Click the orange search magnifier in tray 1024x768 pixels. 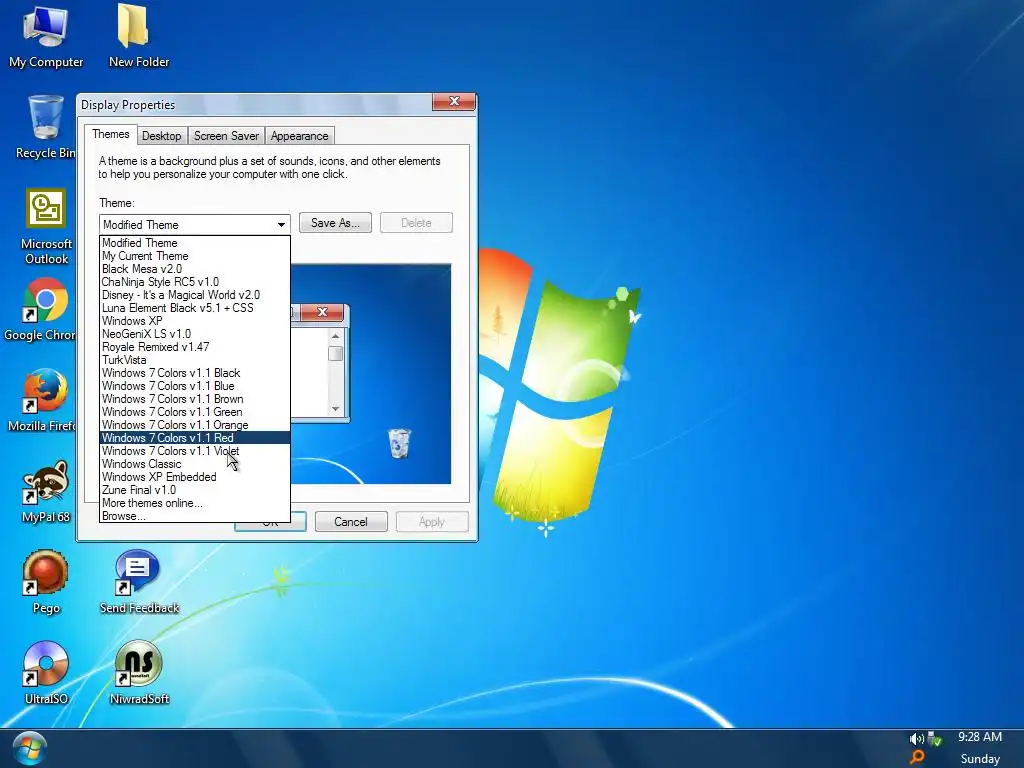(x=917, y=758)
